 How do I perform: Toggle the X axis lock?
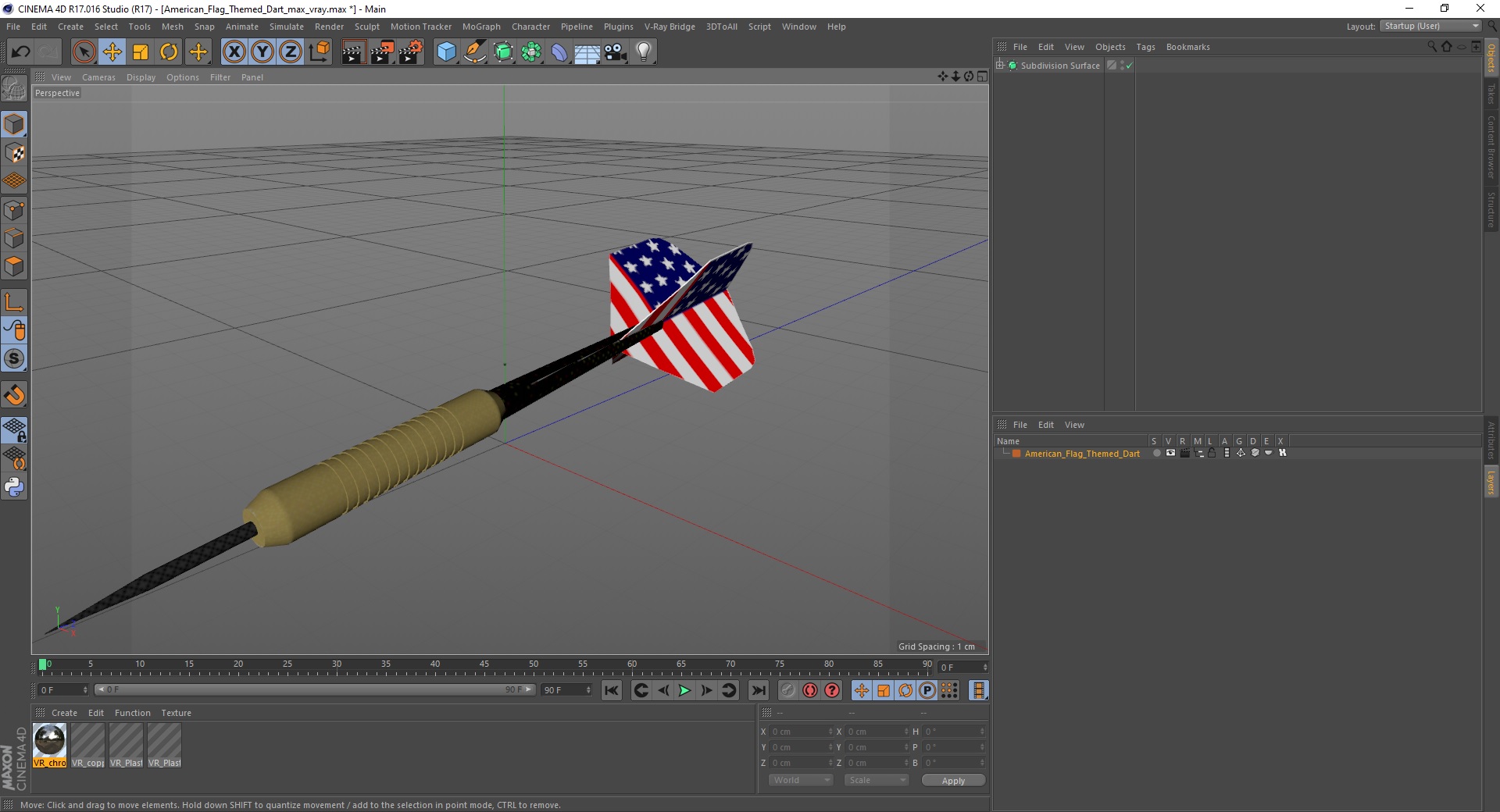click(234, 52)
